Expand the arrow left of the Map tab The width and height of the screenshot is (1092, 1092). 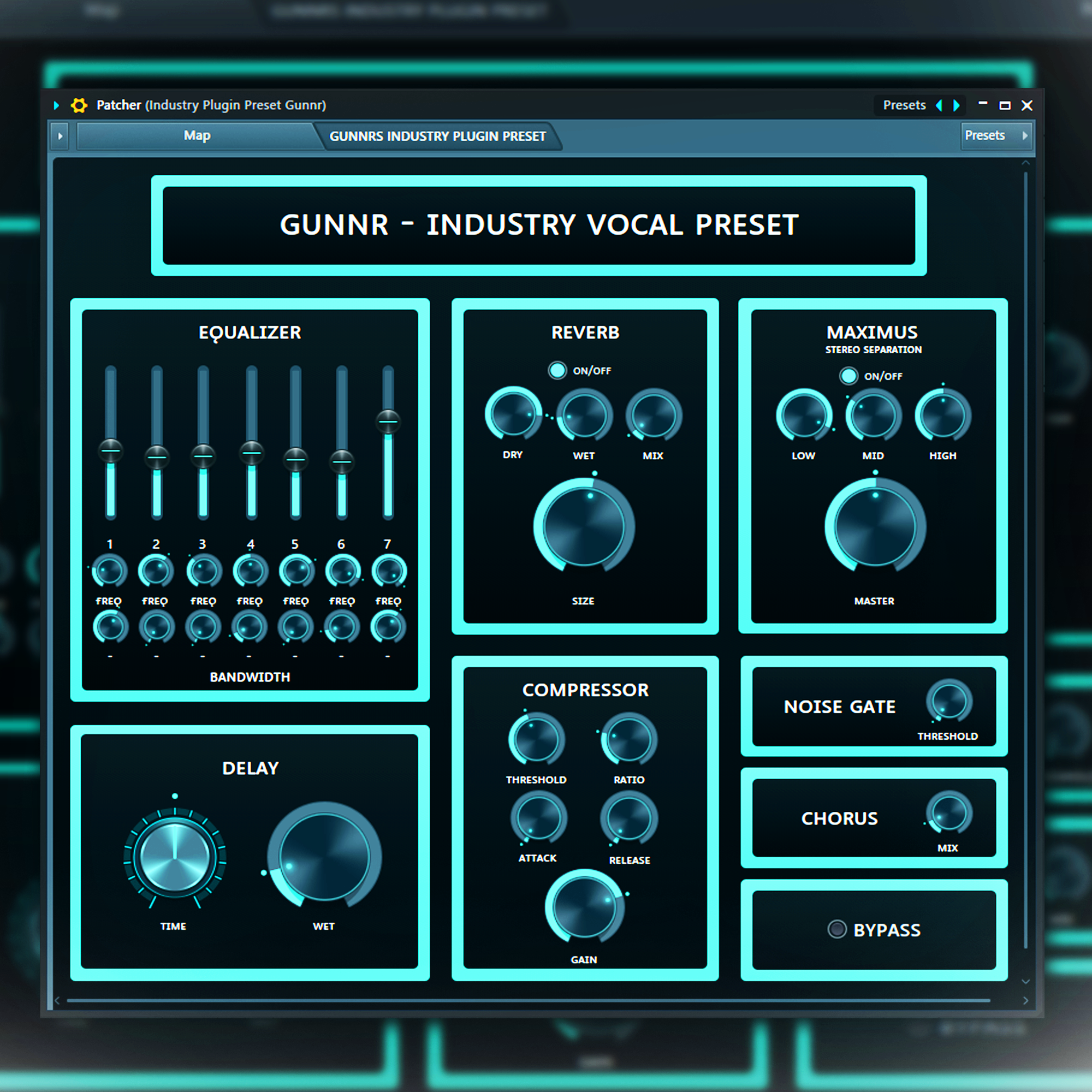(60, 136)
